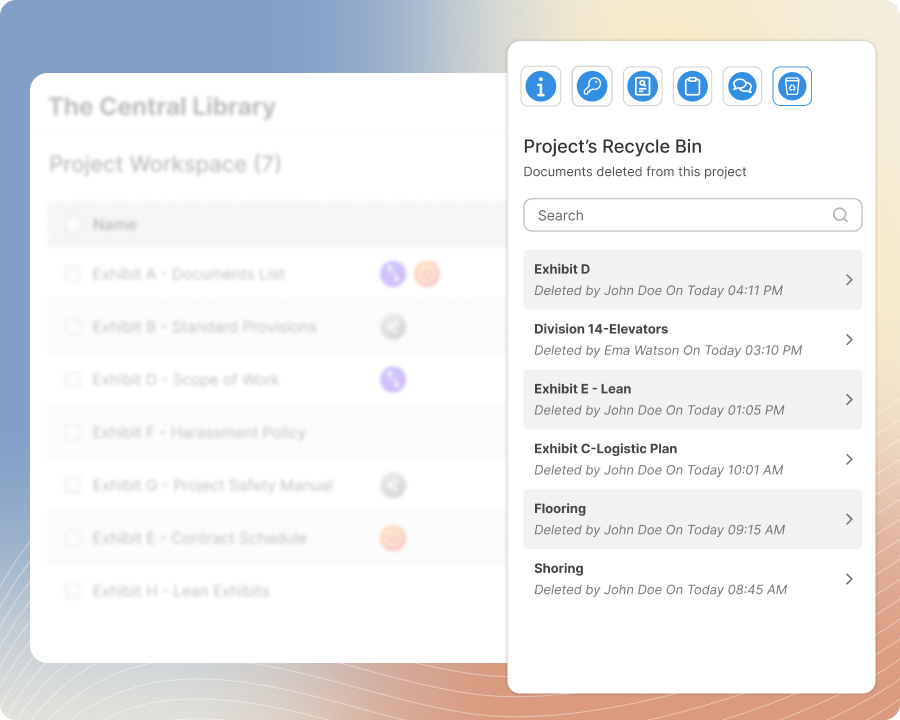Click the Search input field
This screenshot has height=720, width=900.
click(x=693, y=215)
